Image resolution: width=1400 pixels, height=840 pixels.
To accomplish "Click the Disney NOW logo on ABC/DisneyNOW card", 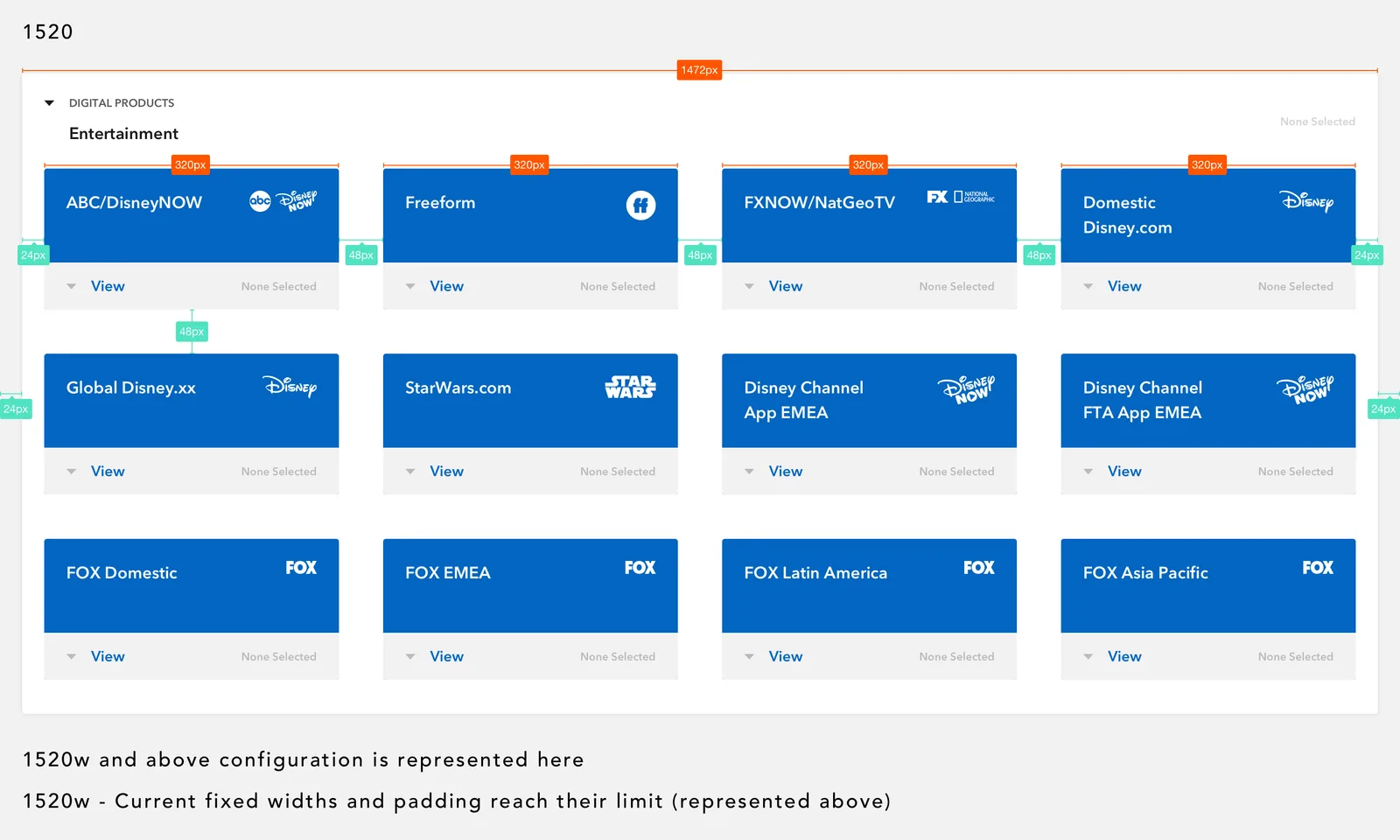I will pos(297,200).
